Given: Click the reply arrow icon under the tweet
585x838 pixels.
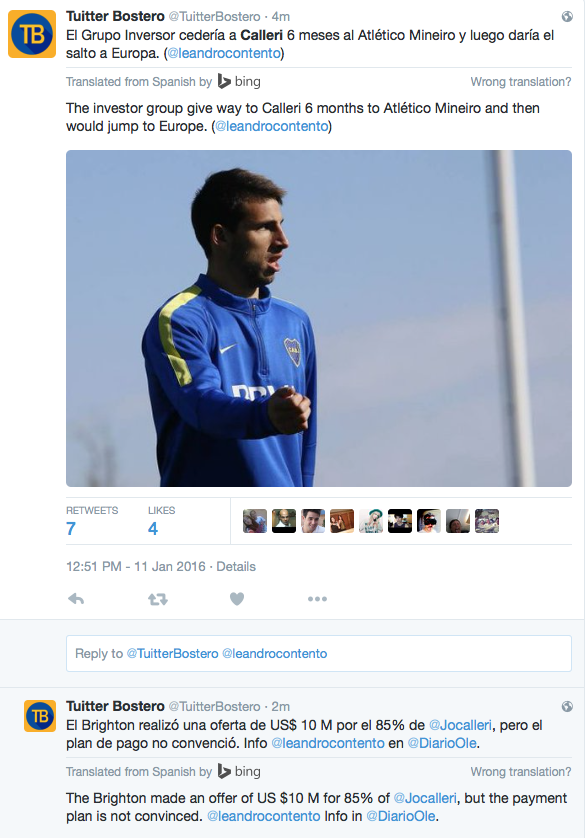Looking at the screenshot, I should tap(76, 599).
